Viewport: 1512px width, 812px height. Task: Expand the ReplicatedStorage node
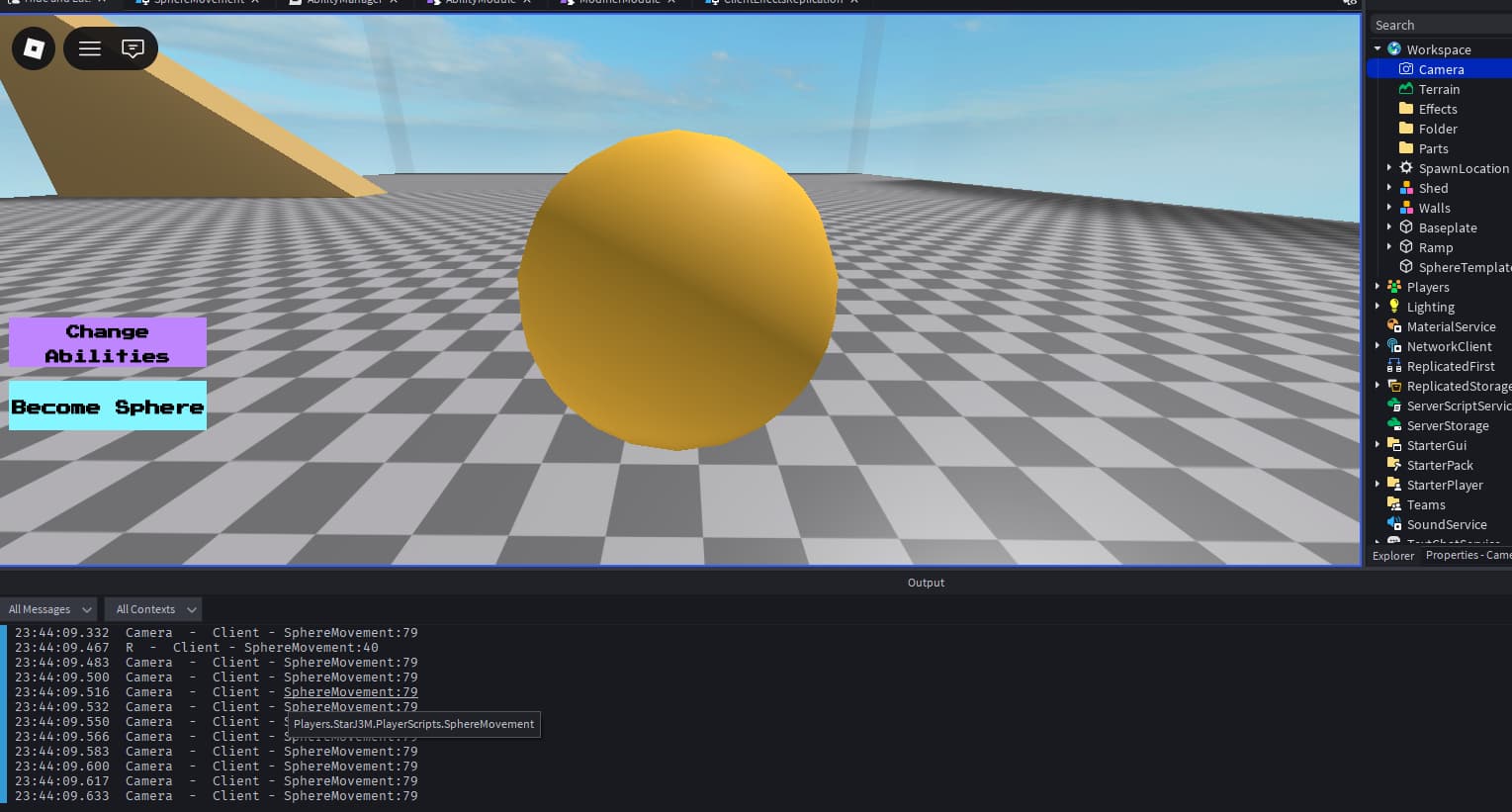[1378, 386]
